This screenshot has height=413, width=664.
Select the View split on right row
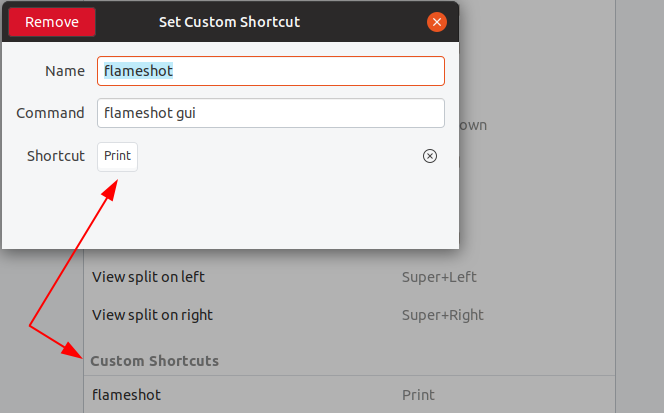[349, 315]
